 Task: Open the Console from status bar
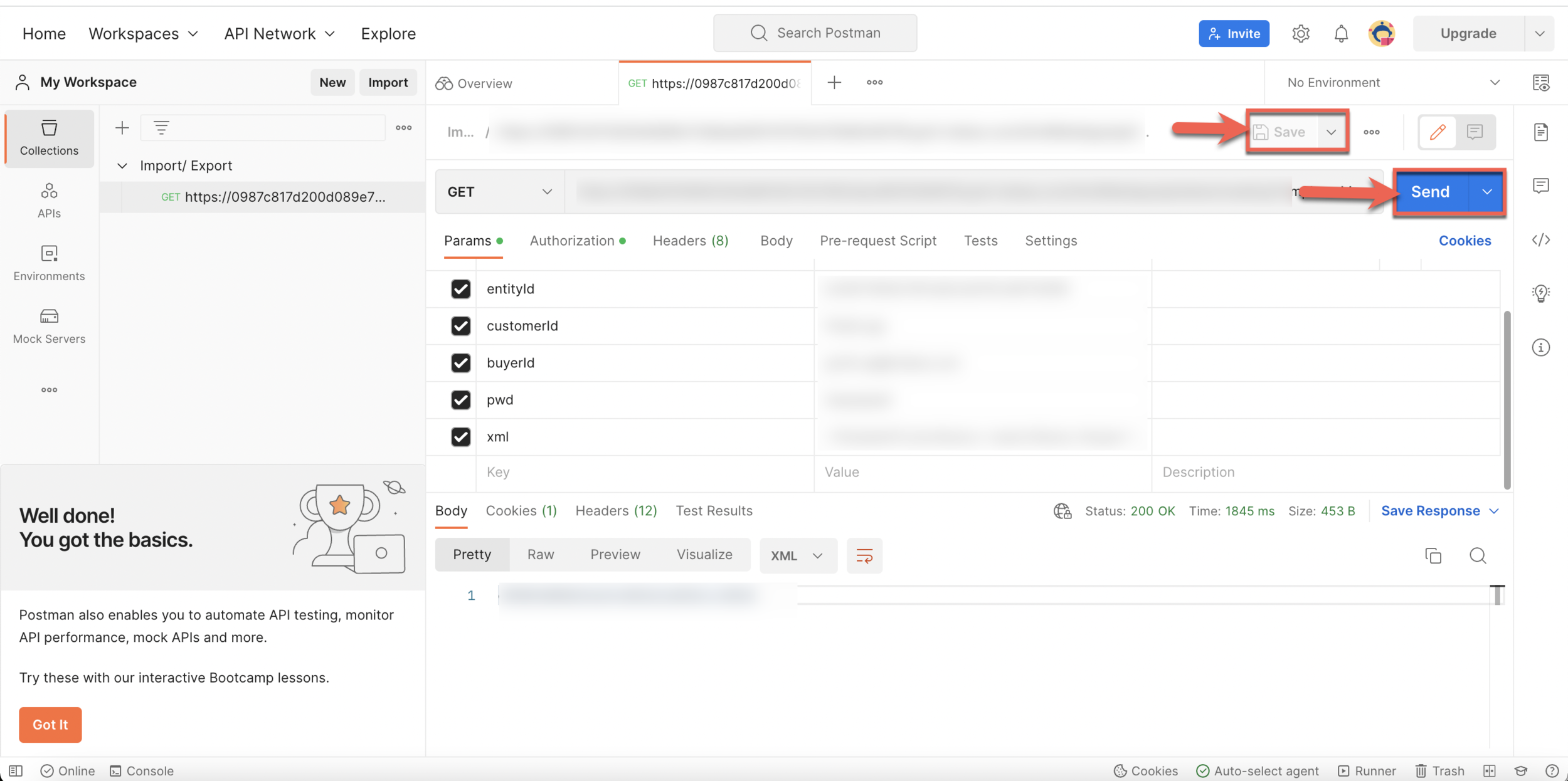pos(142,770)
